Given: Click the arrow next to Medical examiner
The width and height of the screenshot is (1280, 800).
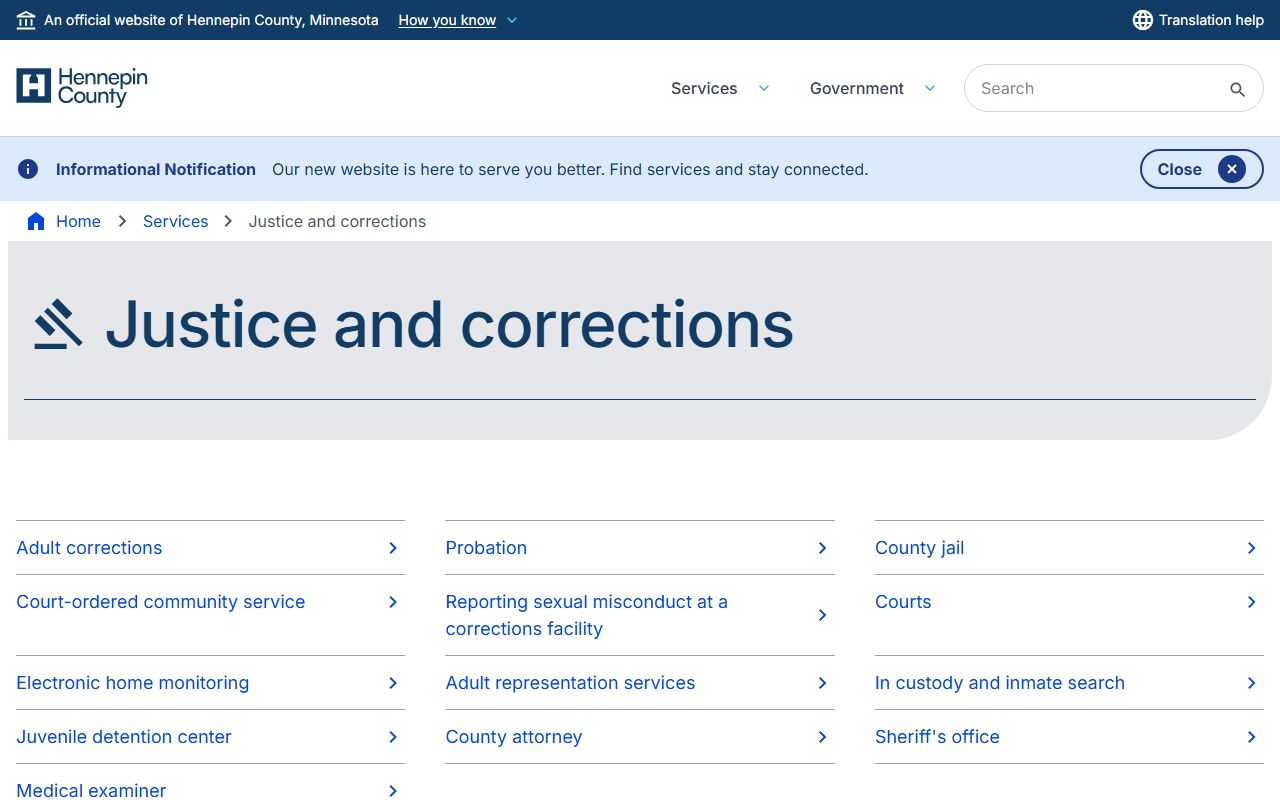Looking at the screenshot, I should click(x=393, y=791).
